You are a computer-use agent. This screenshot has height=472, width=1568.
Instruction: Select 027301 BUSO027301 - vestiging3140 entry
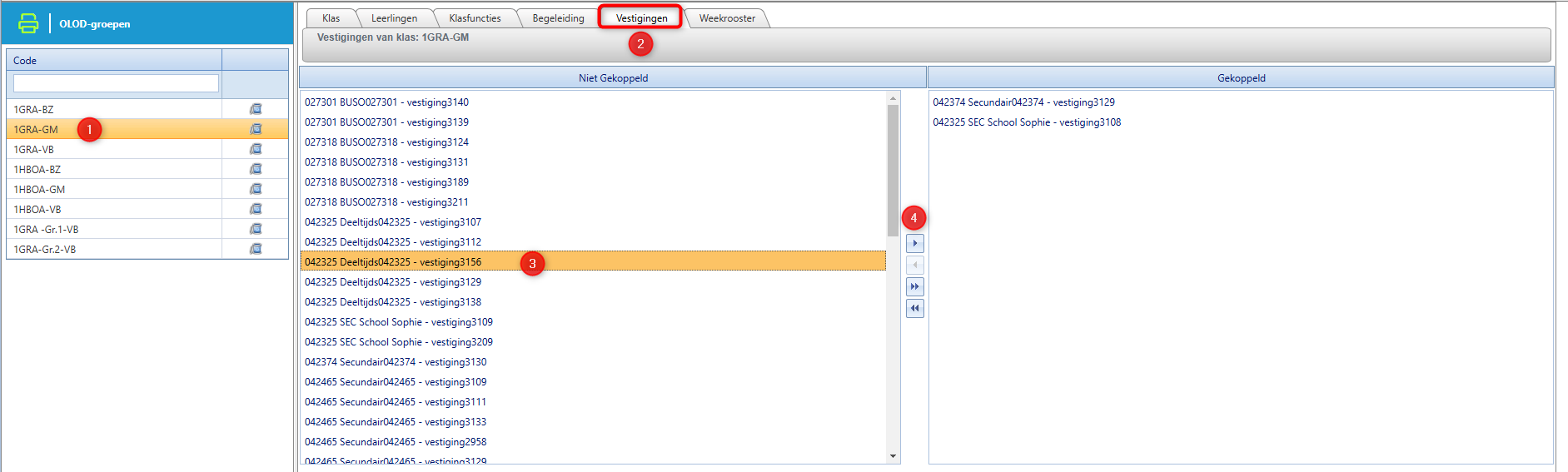pyautogui.click(x=386, y=102)
